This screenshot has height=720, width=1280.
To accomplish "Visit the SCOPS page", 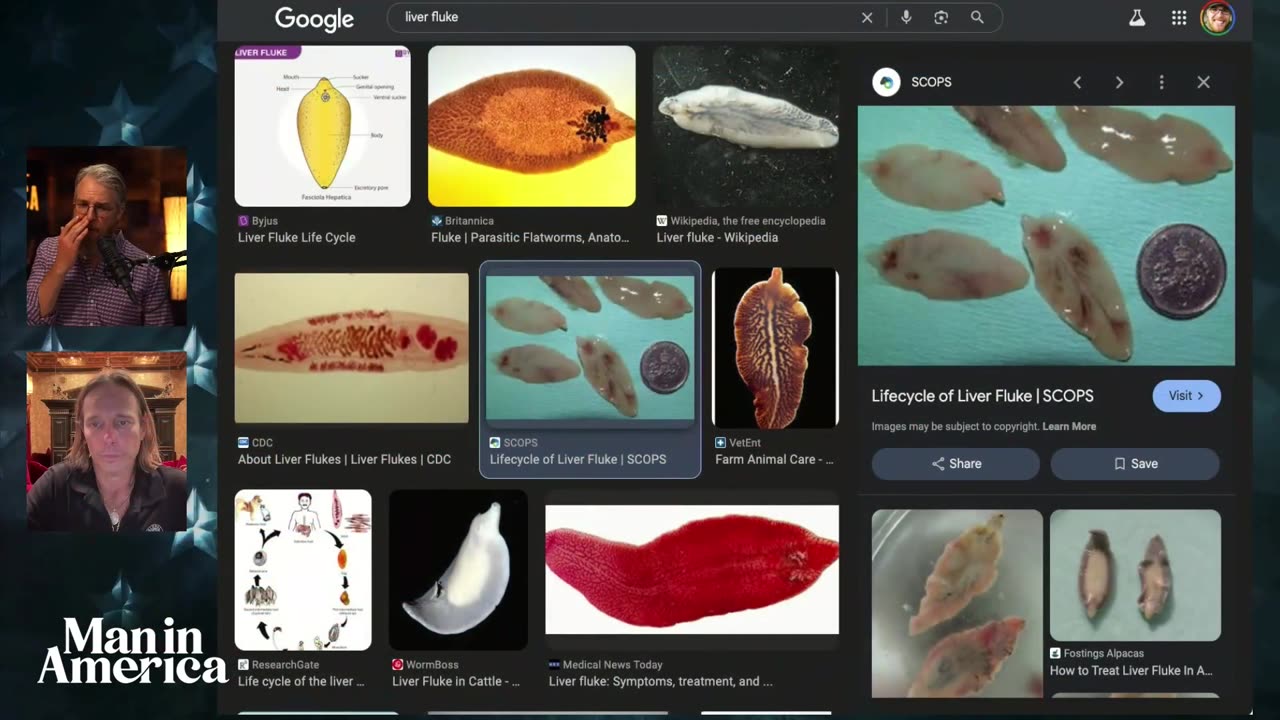I will [x=1186, y=395].
